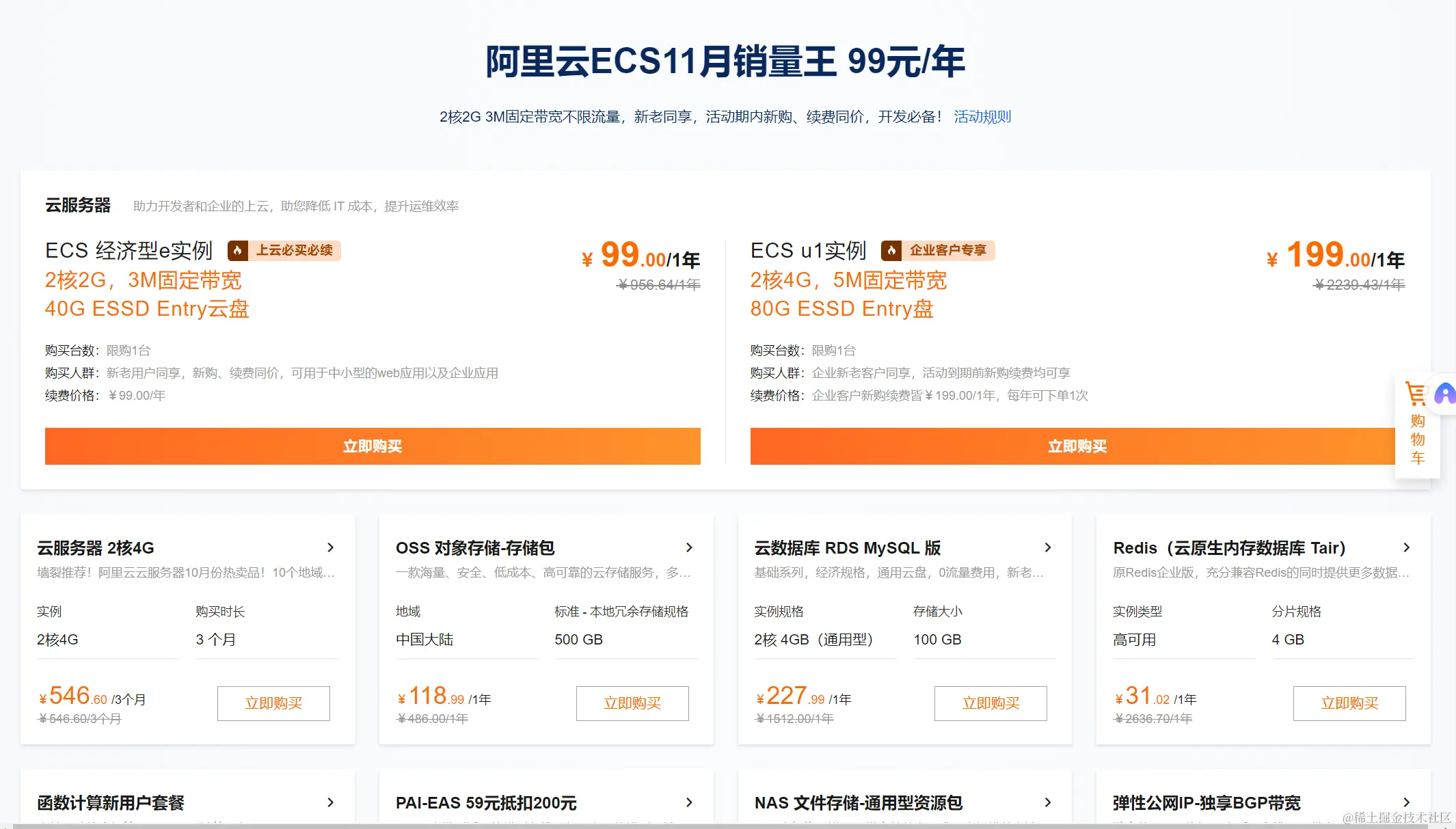1456x829 pixels.
Task: Select 实例规格 2核 4GB（通用型）field
Action: pyautogui.click(x=825, y=640)
